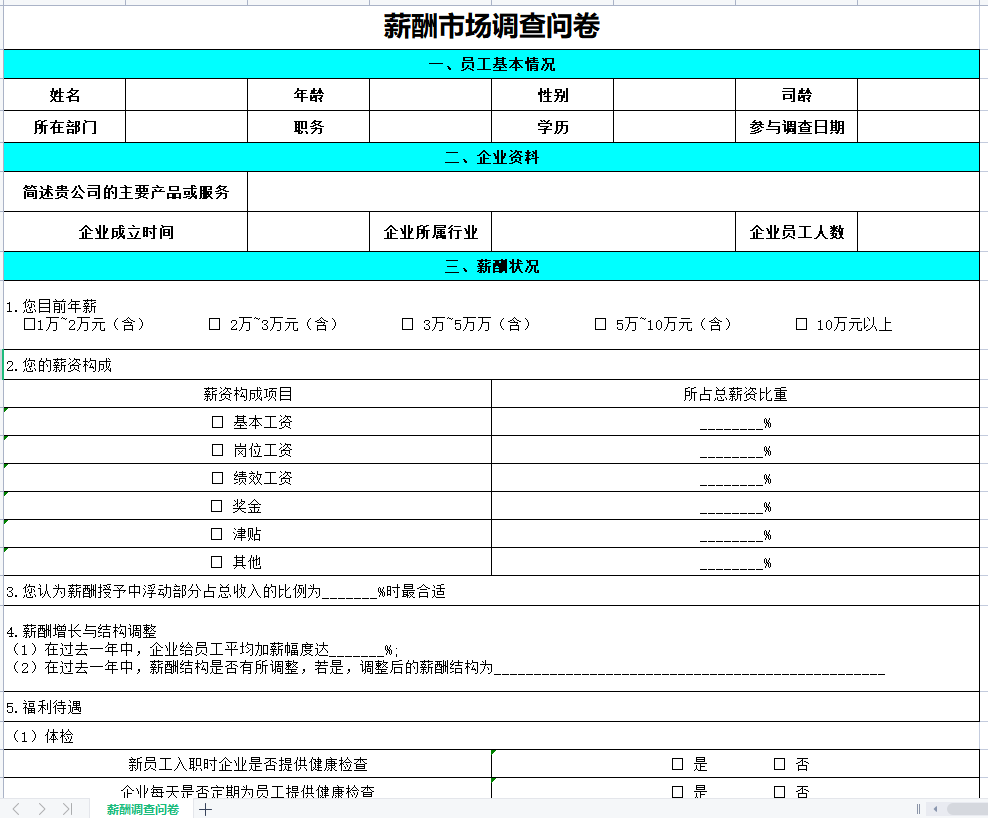The image size is (988, 818).
Task: Select the 企业所属行业 label cell
Action: pos(430,232)
